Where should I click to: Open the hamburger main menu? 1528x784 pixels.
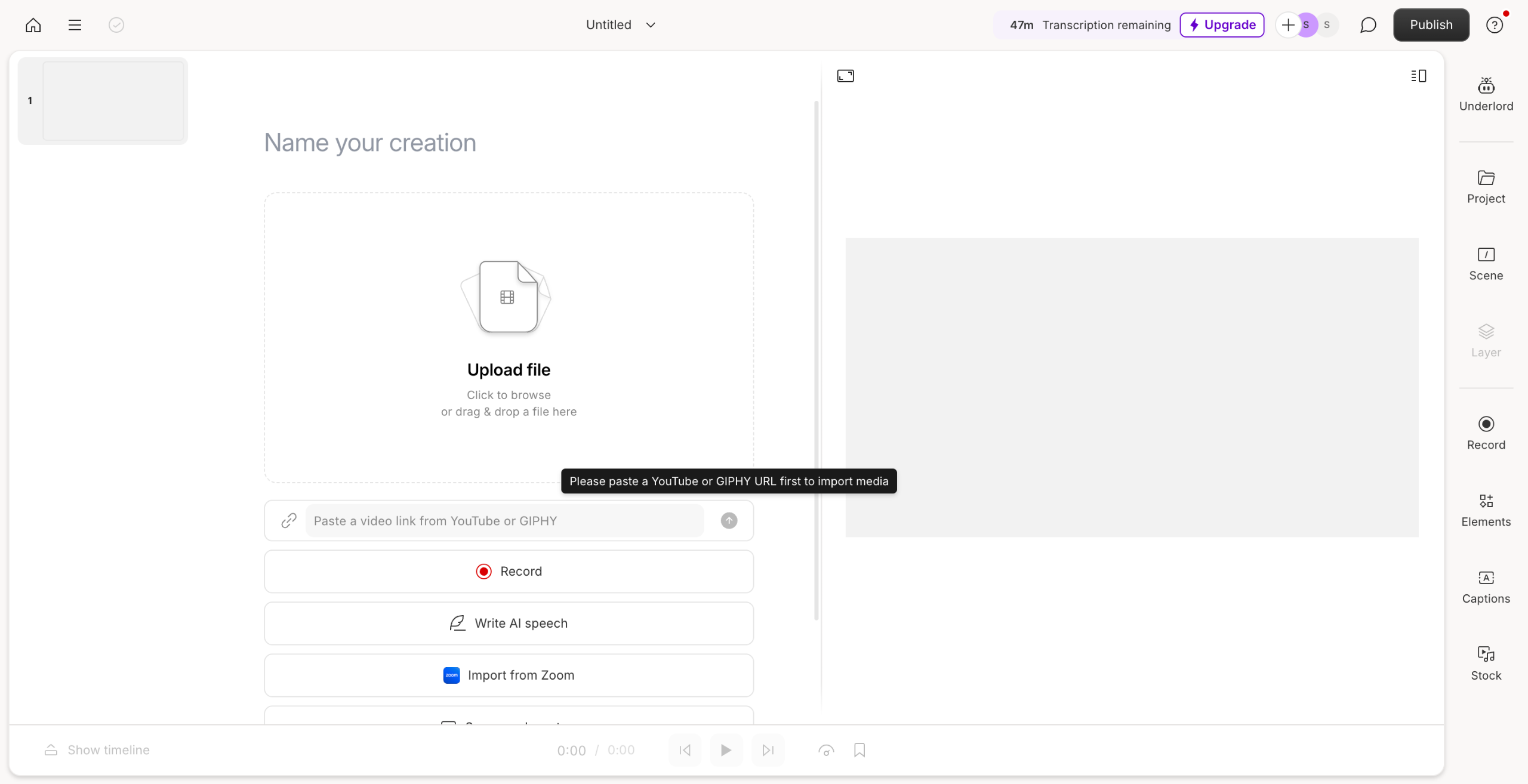(x=75, y=25)
